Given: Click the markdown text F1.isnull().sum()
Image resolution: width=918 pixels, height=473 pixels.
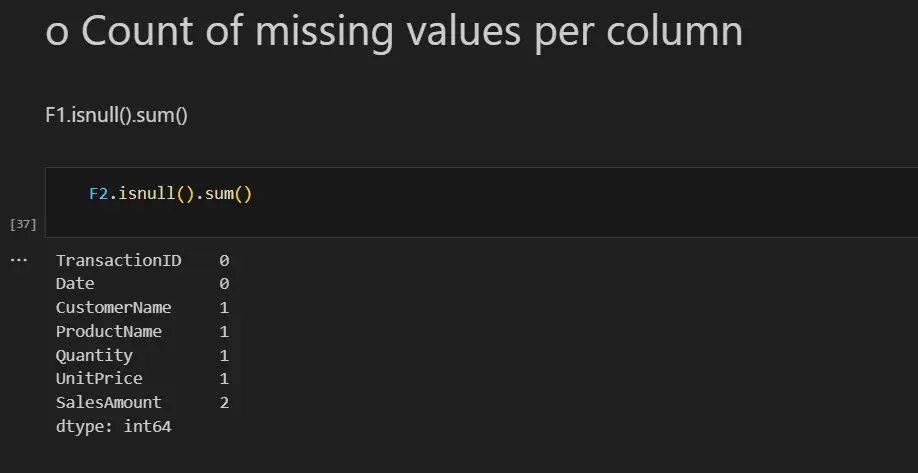Looking at the screenshot, I should (117, 115).
